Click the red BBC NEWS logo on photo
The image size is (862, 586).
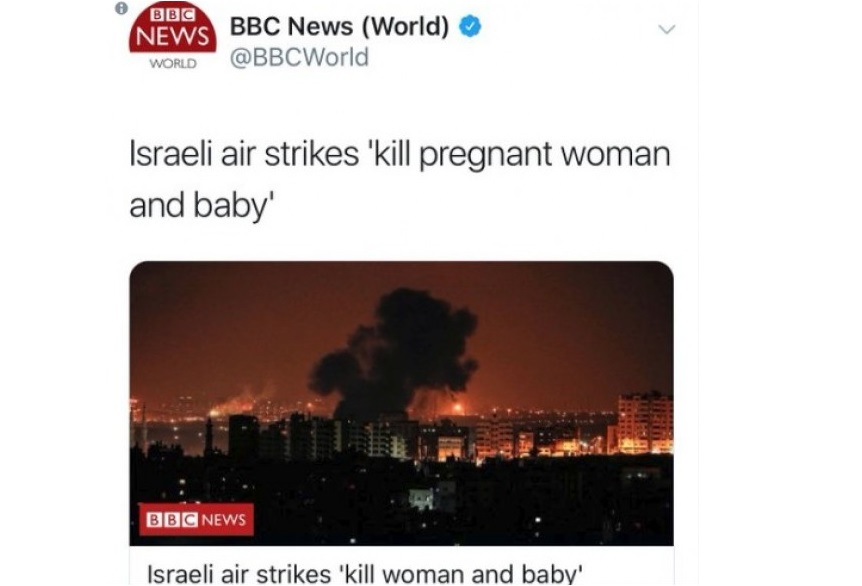[196, 519]
